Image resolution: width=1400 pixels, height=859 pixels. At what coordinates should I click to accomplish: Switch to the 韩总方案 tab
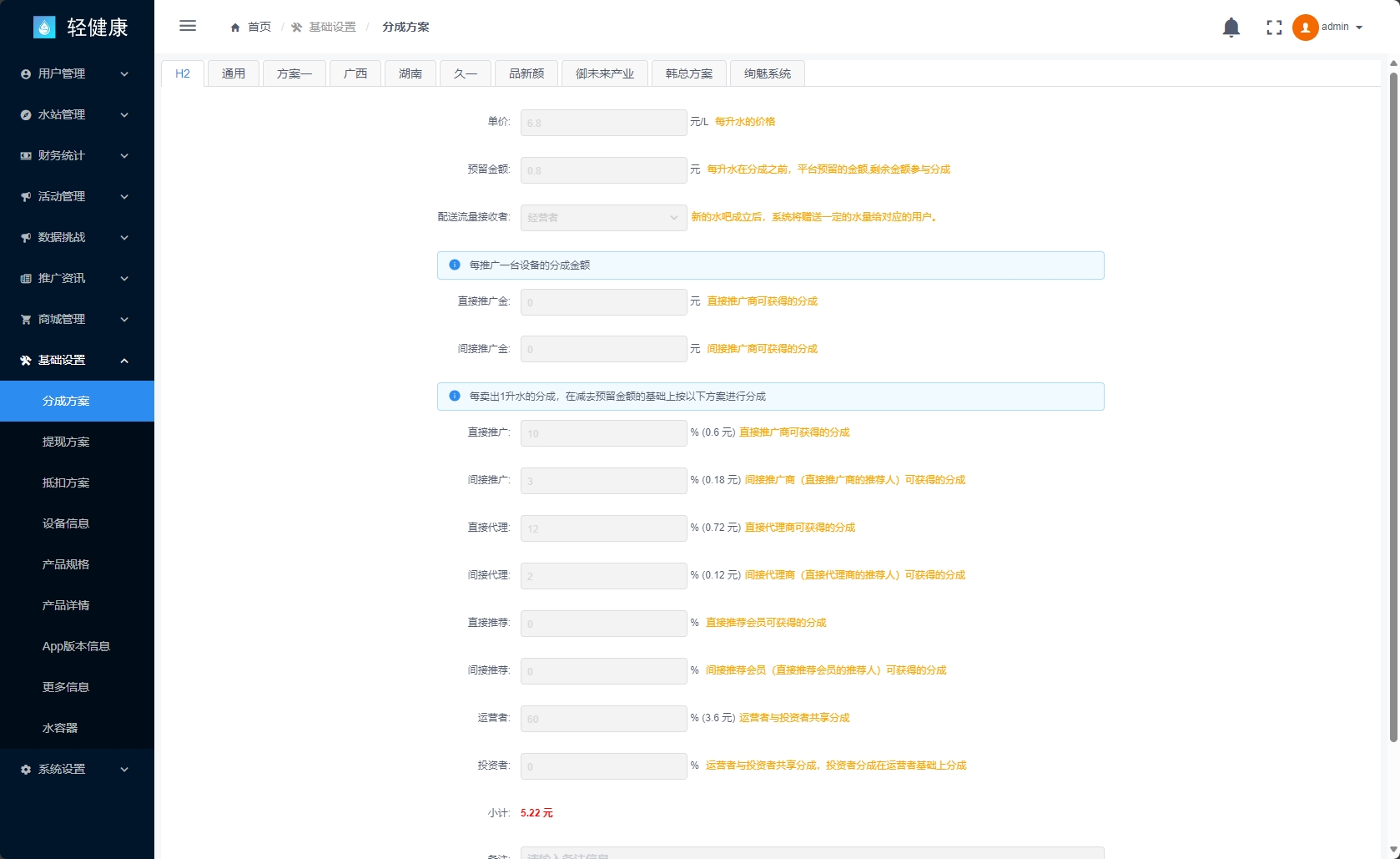pos(689,73)
